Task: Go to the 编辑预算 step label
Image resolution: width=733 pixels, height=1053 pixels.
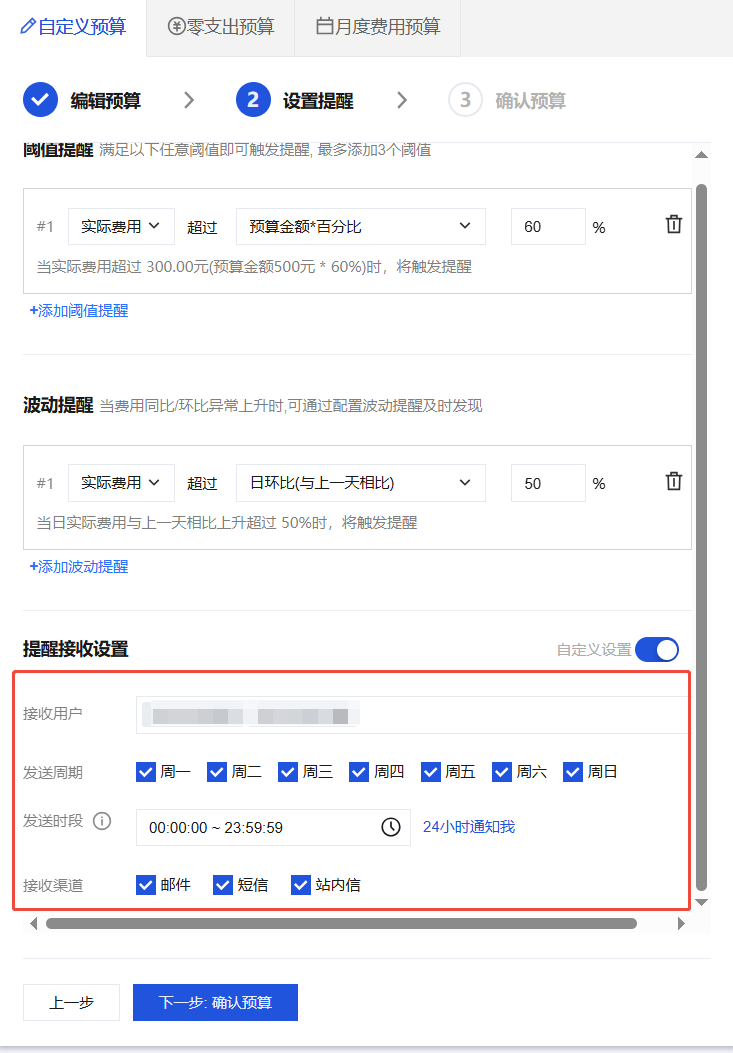Action: (x=105, y=101)
